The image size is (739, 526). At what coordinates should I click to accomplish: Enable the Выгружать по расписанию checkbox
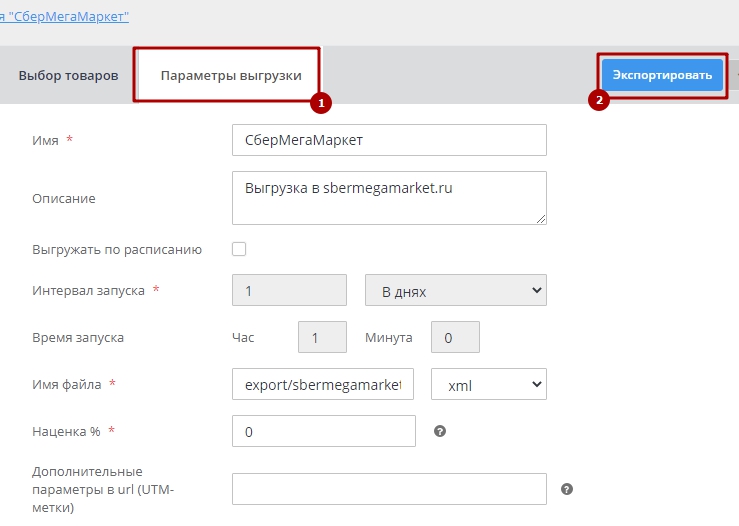239,249
